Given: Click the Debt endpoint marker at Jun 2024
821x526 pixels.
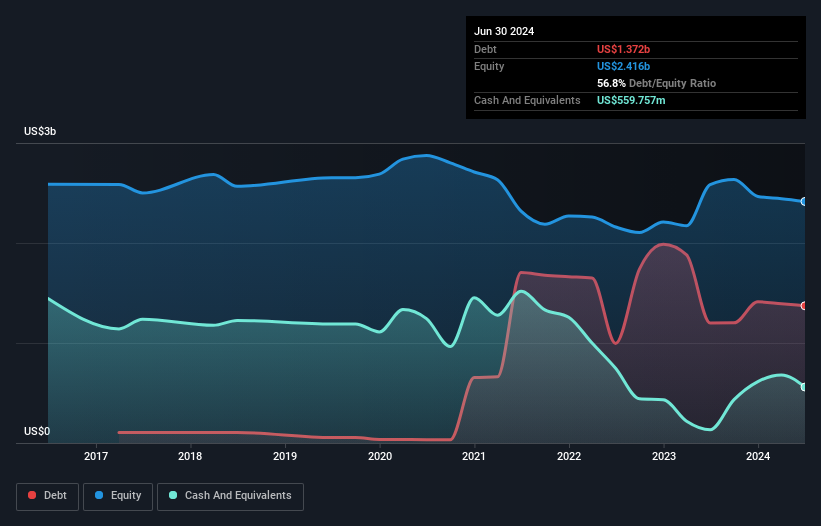Looking at the screenshot, I should (x=804, y=306).
